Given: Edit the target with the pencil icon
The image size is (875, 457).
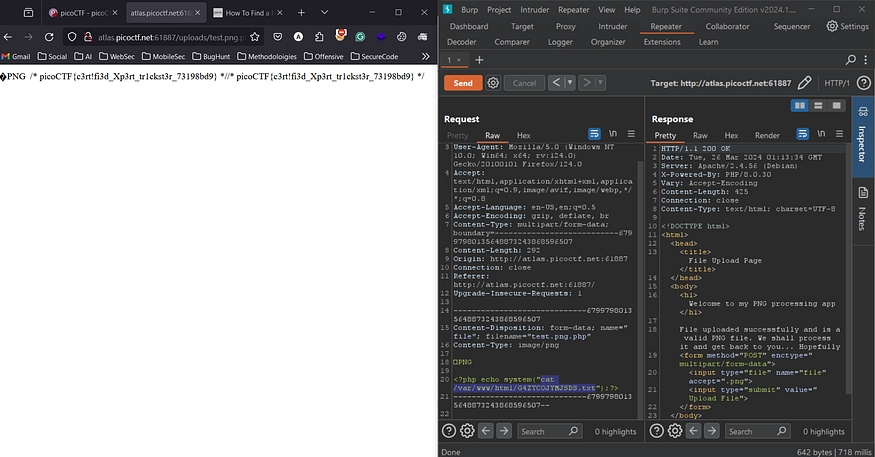Looking at the screenshot, I should tap(805, 82).
